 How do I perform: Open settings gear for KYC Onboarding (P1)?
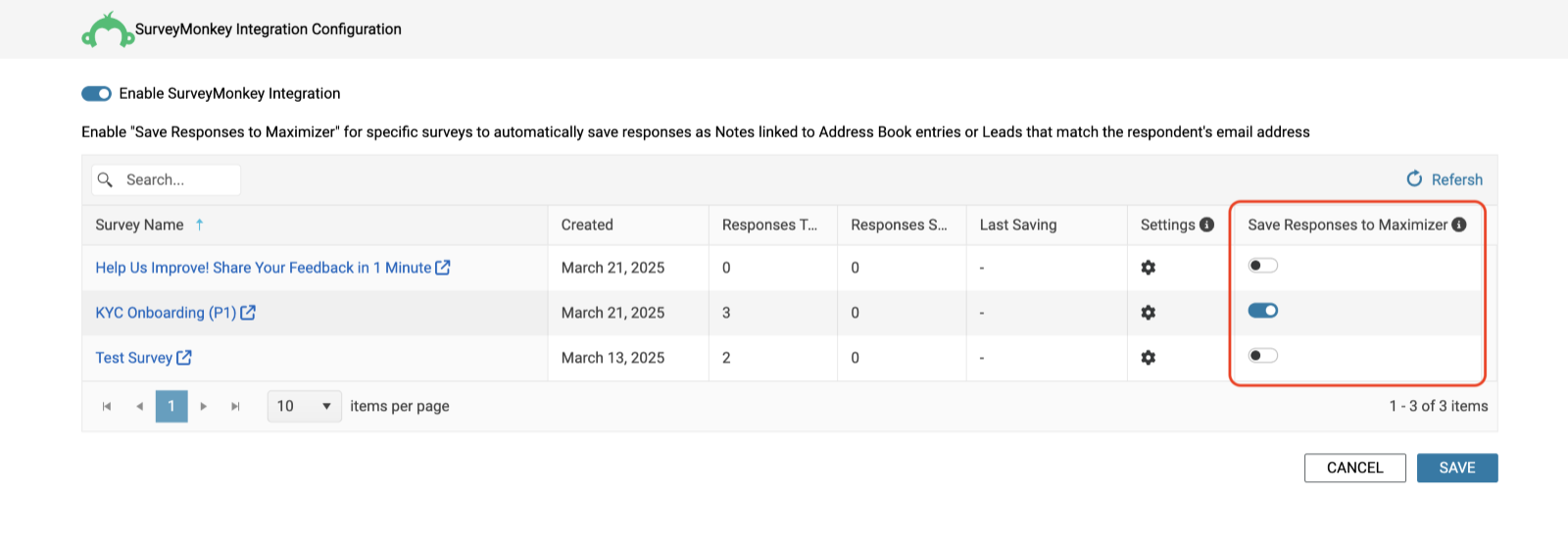[1149, 313]
